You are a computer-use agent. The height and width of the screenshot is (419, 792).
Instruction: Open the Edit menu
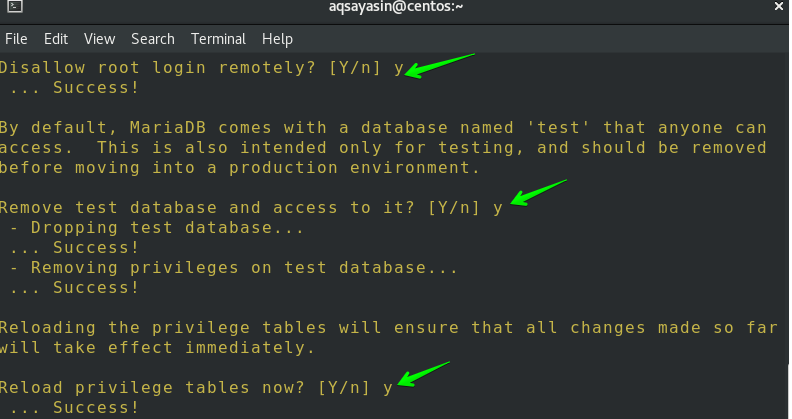(56, 39)
